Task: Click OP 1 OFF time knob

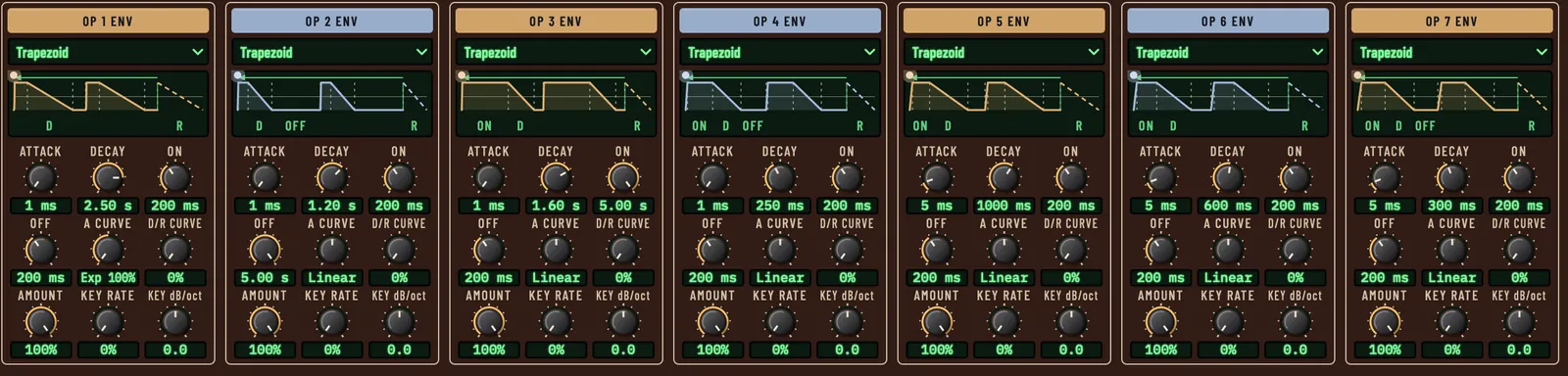Action: pos(40,250)
